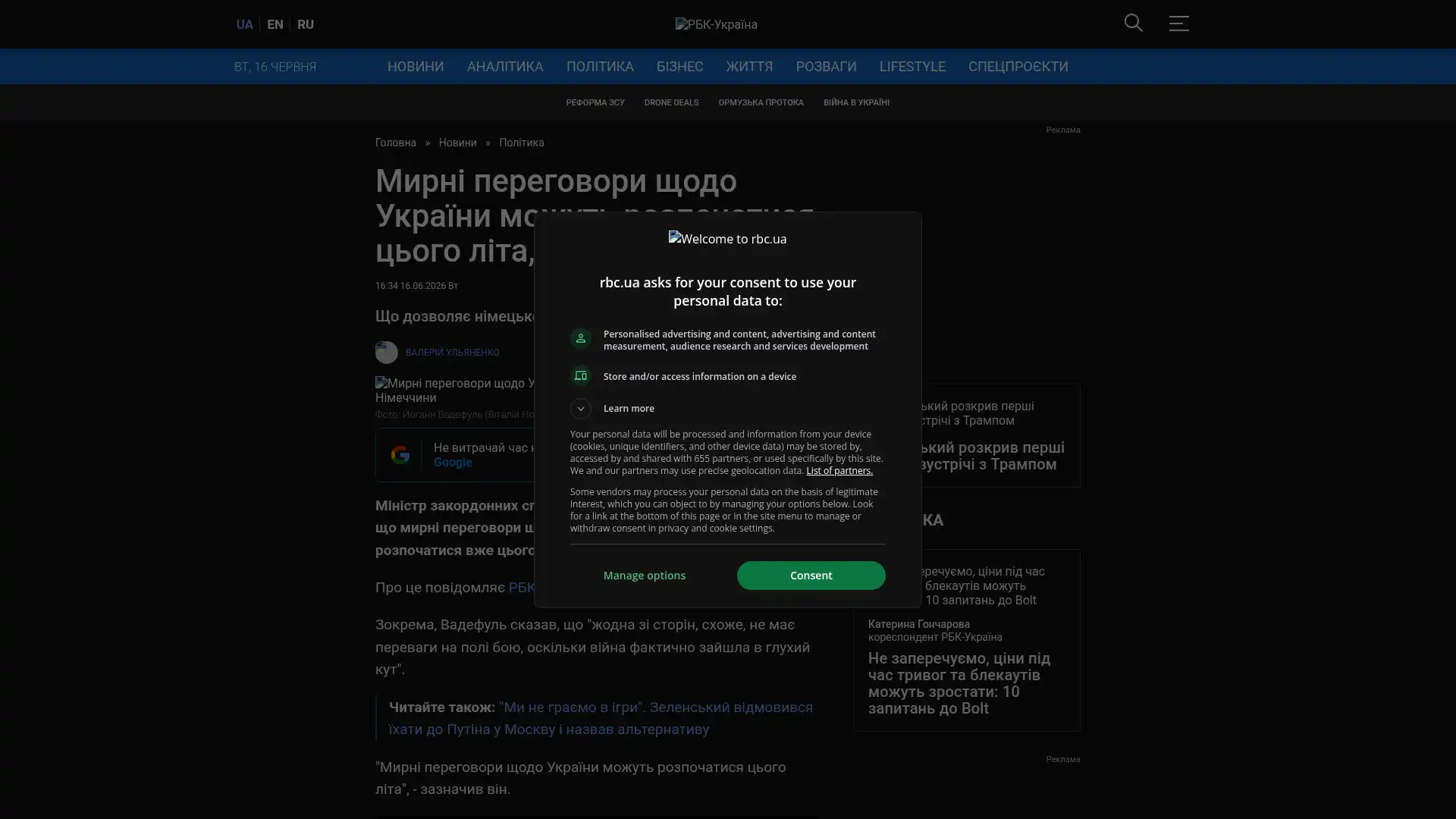Open the site search icon
The width and height of the screenshot is (1456, 819).
click(1133, 24)
